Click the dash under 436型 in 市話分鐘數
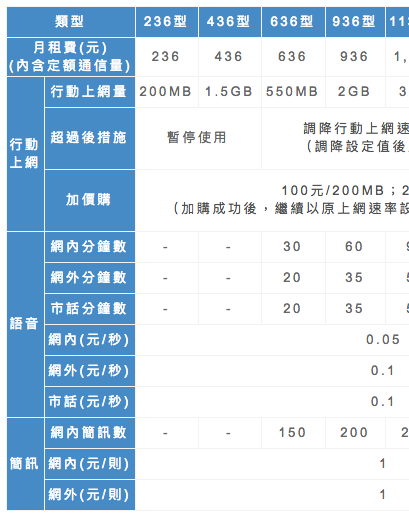 228,309
